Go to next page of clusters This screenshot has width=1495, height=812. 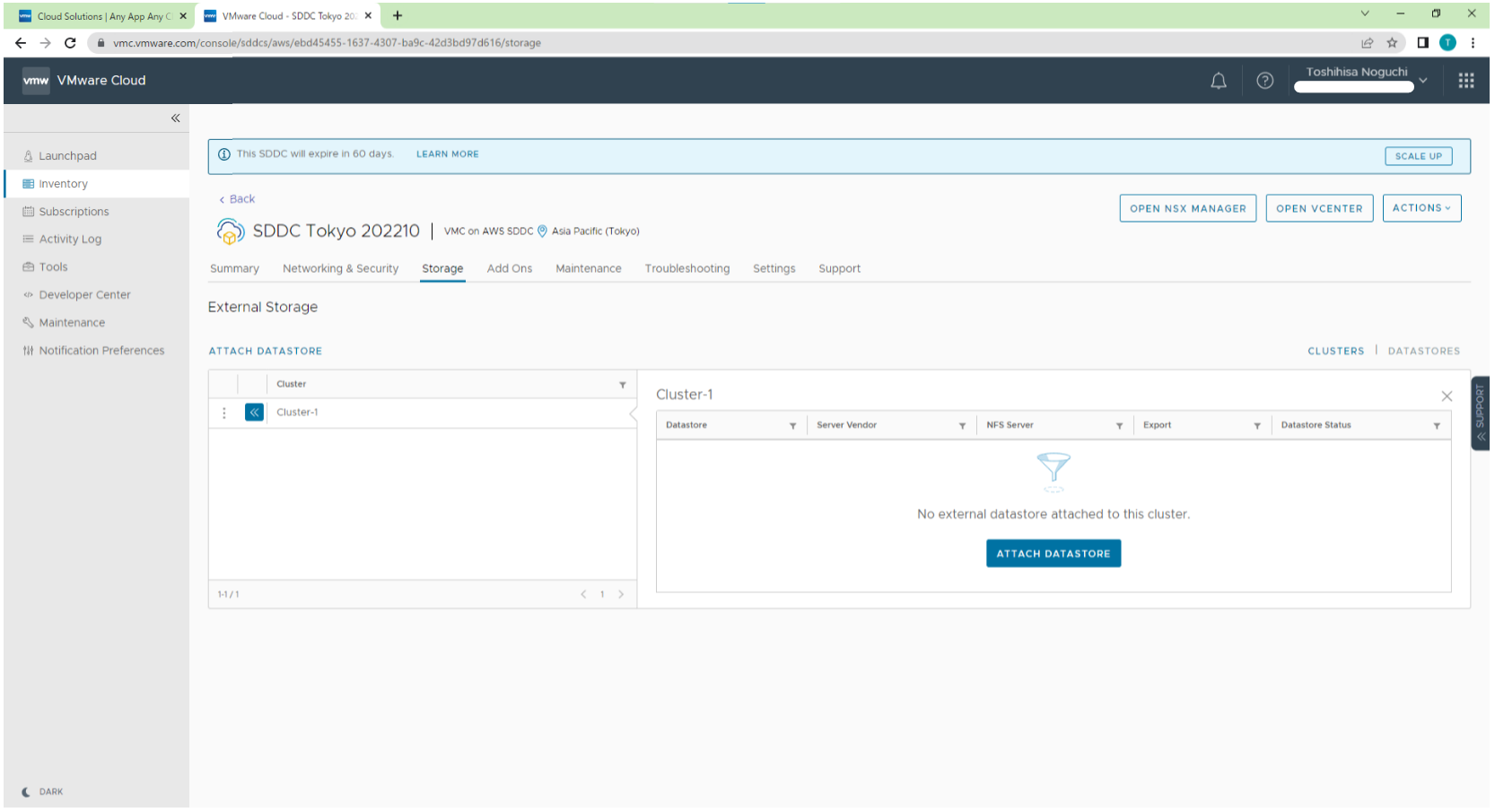point(621,594)
